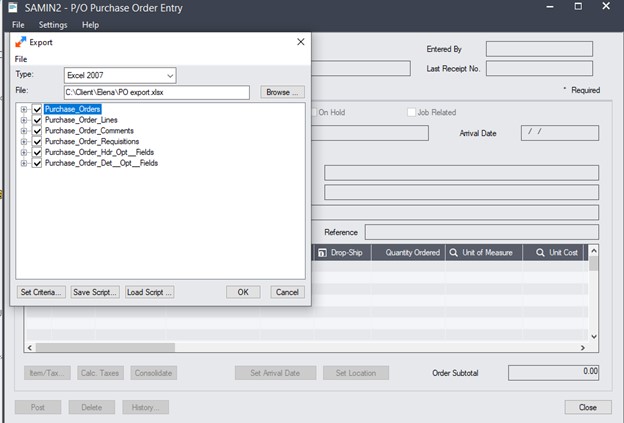
Task: Click the Browse button
Action: (x=281, y=92)
